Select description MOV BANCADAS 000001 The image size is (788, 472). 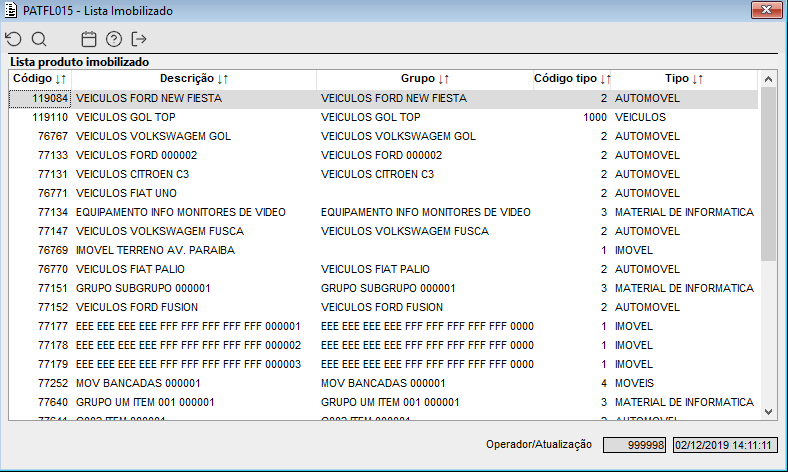coord(138,384)
